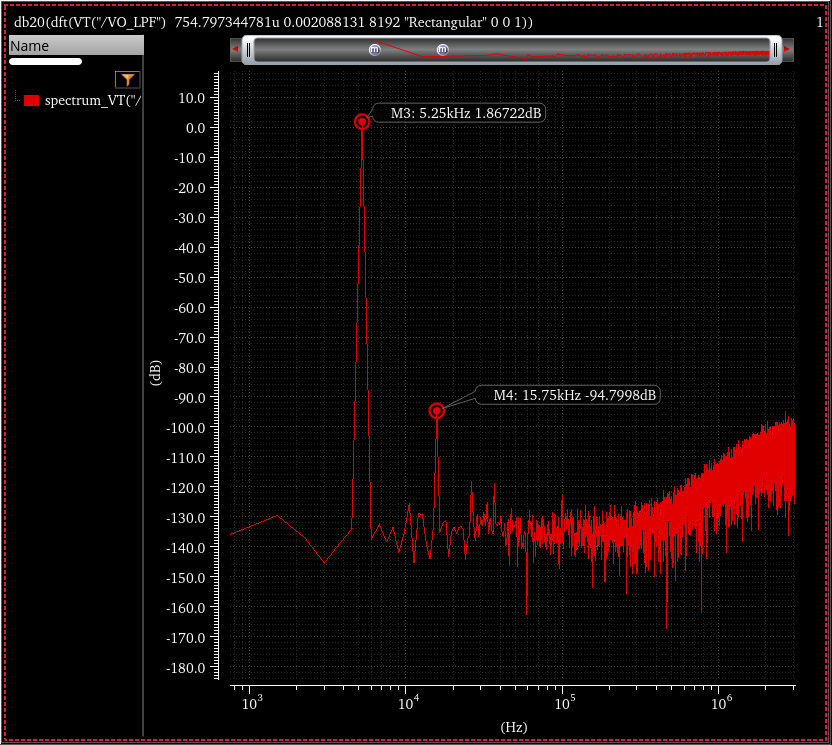Click the -80.0 tick label on Y-axis
Viewport: 832px width, 745px height.
(x=189, y=368)
